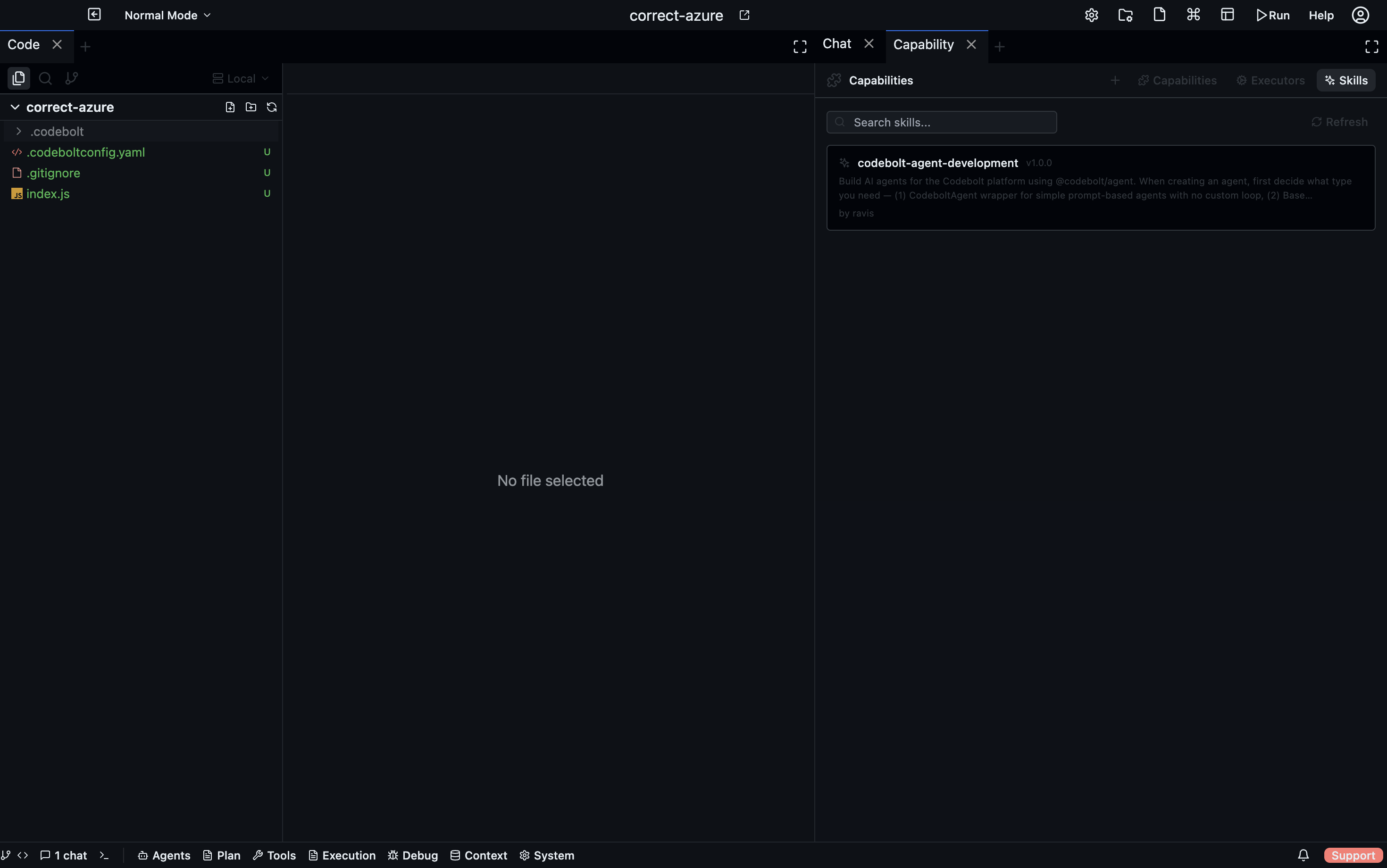Viewport: 1387px width, 868px height.
Task: Switch to the Executors view
Action: pyautogui.click(x=1270, y=80)
